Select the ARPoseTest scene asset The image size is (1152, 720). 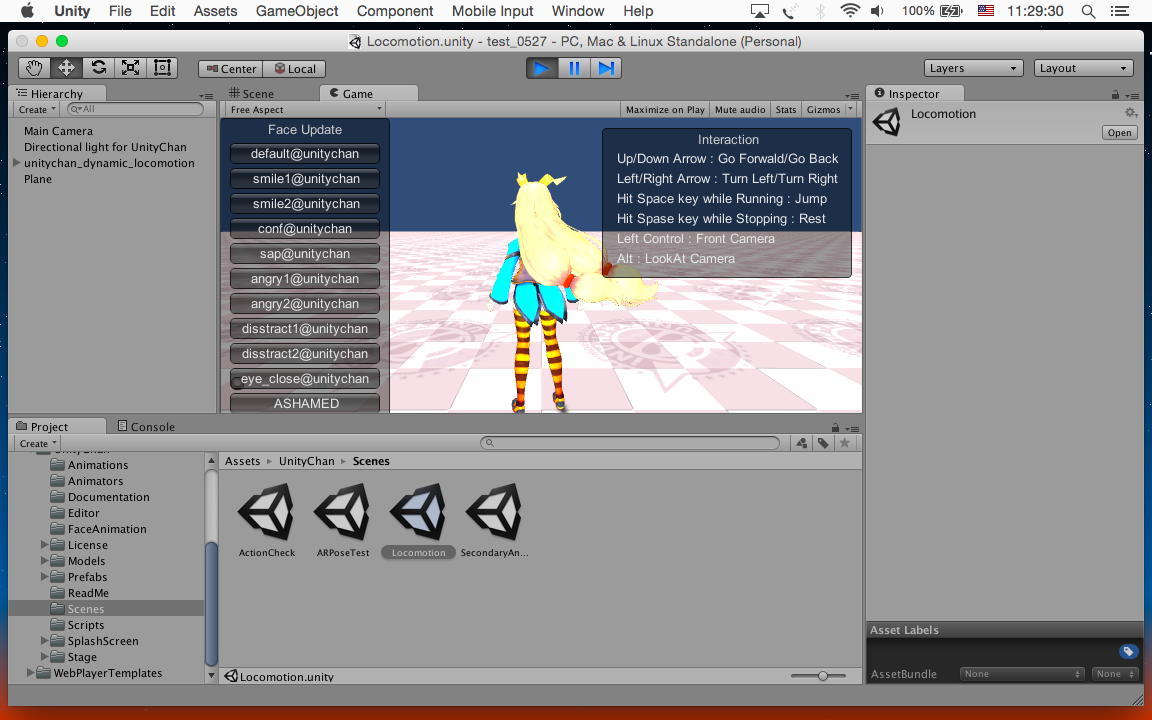coord(343,519)
